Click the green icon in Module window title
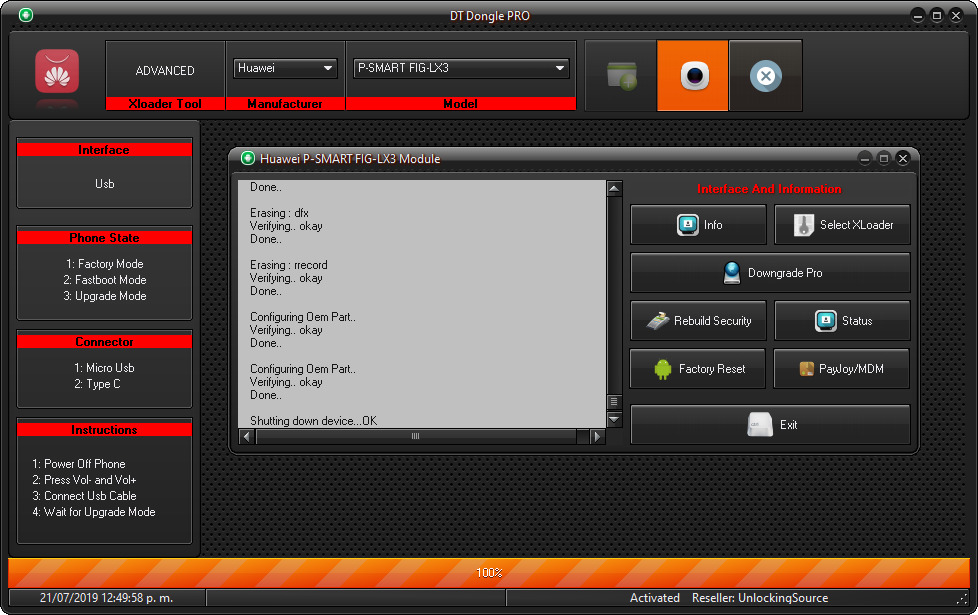Screen dimensions: 978x615 [x=248, y=158]
